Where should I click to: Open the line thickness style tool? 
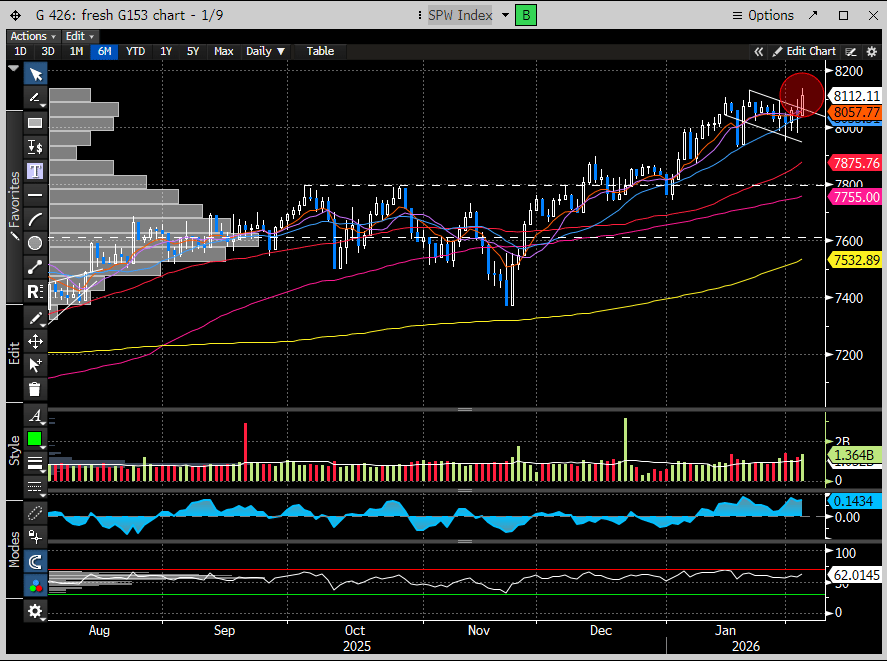(x=35, y=463)
